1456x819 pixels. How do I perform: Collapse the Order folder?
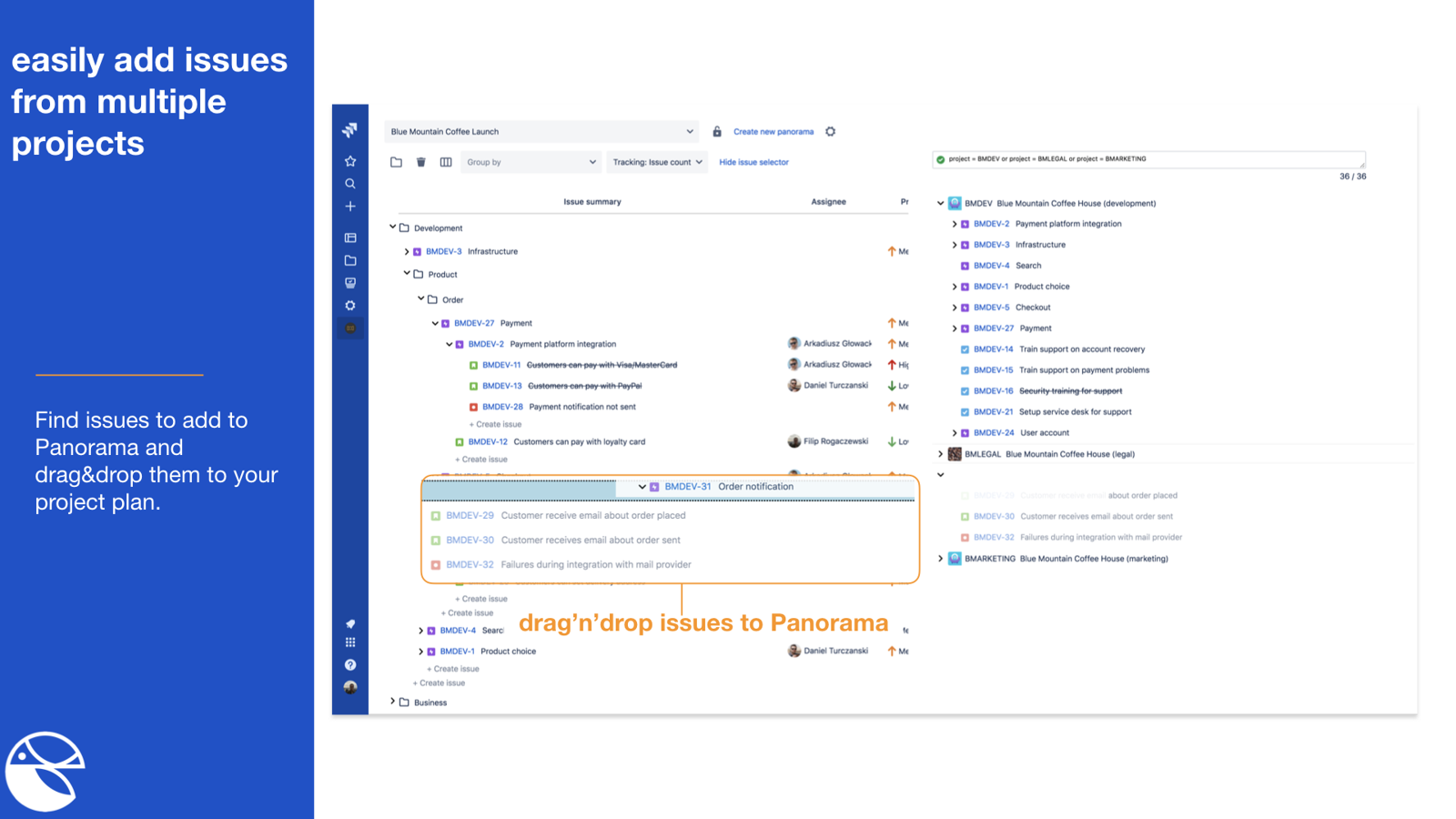tap(421, 298)
